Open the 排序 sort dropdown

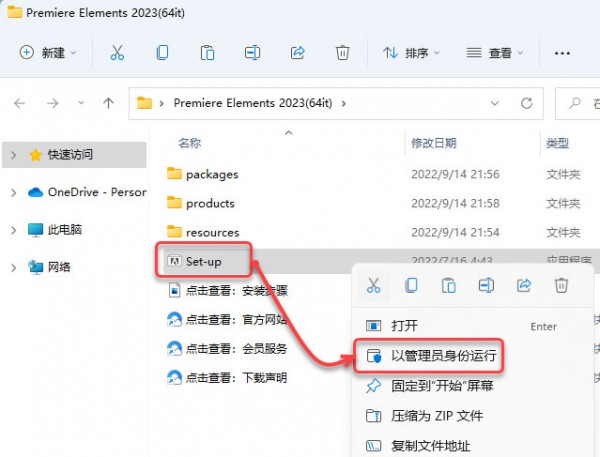click(411, 52)
